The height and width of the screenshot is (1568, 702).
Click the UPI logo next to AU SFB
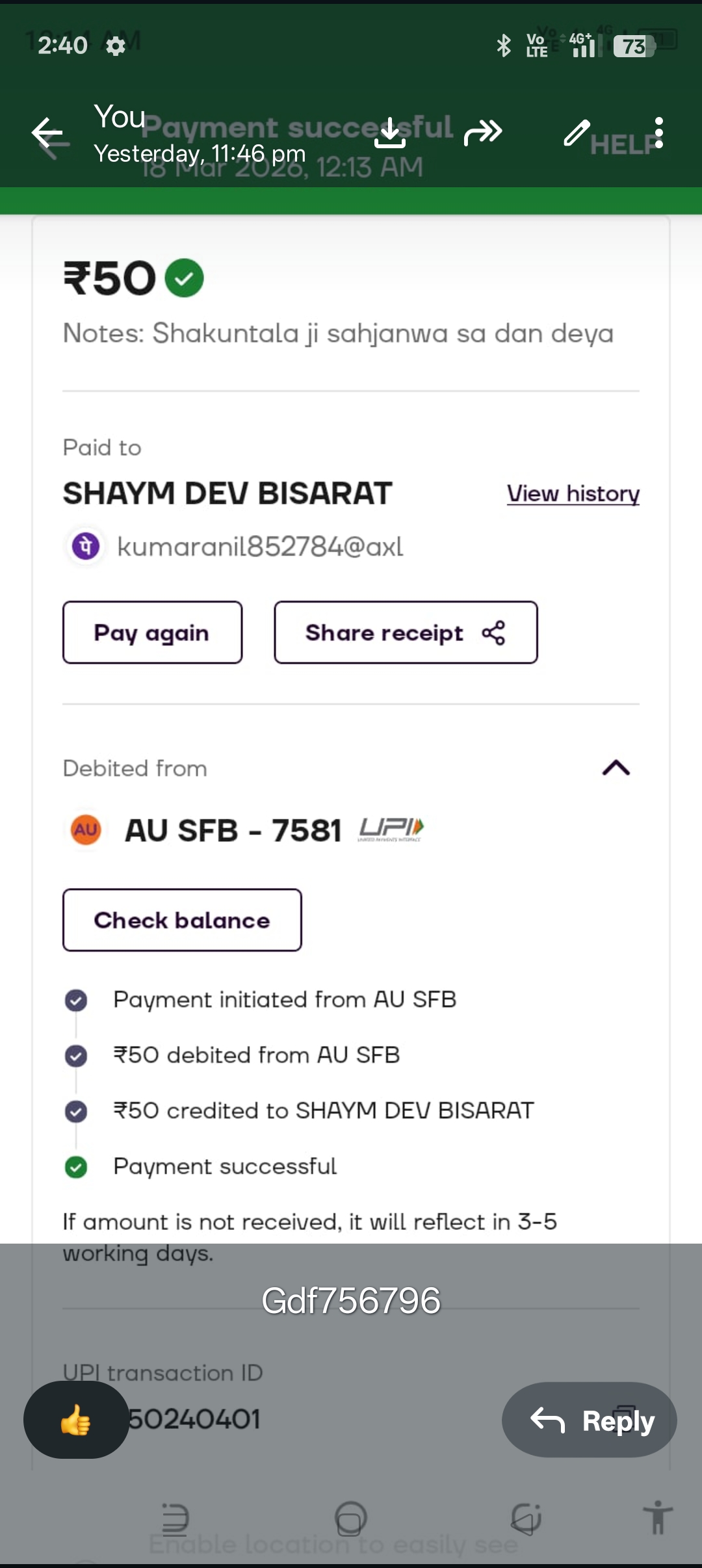(391, 829)
